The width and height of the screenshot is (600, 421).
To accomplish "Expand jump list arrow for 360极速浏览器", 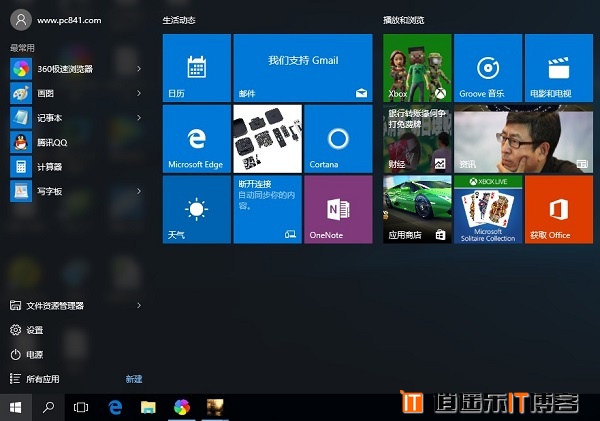I will [x=139, y=69].
